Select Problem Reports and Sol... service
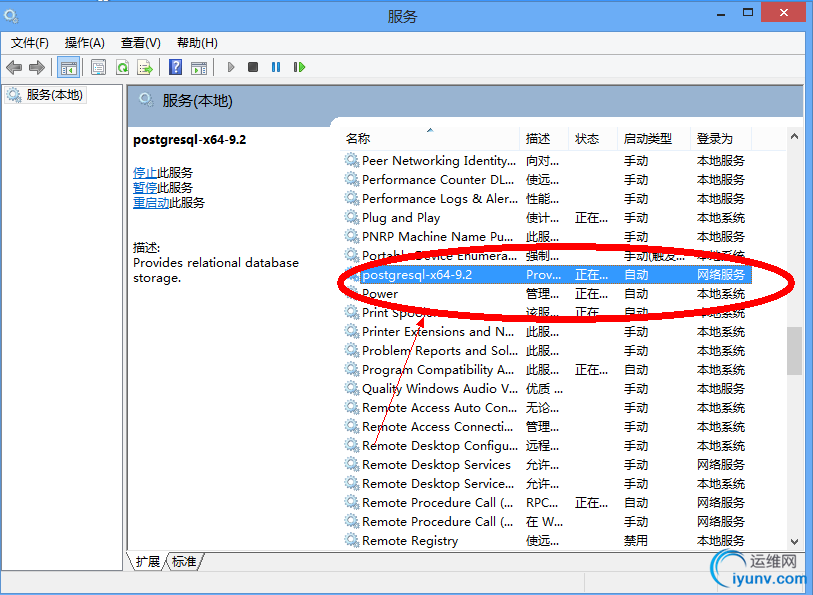The height and width of the screenshot is (595, 813). point(547,351)
